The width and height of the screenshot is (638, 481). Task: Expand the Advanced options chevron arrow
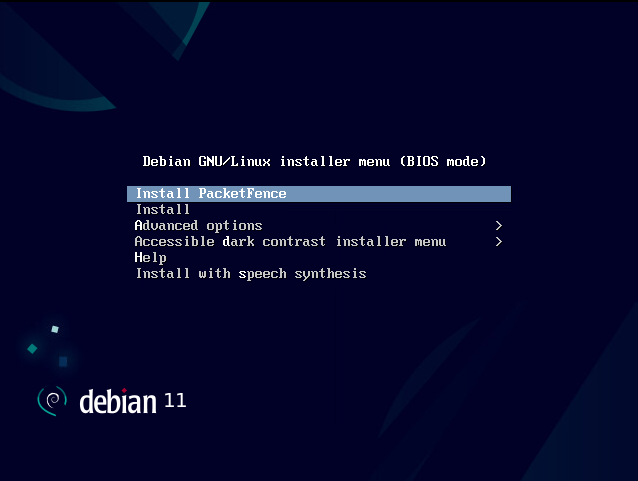[499, 225]
